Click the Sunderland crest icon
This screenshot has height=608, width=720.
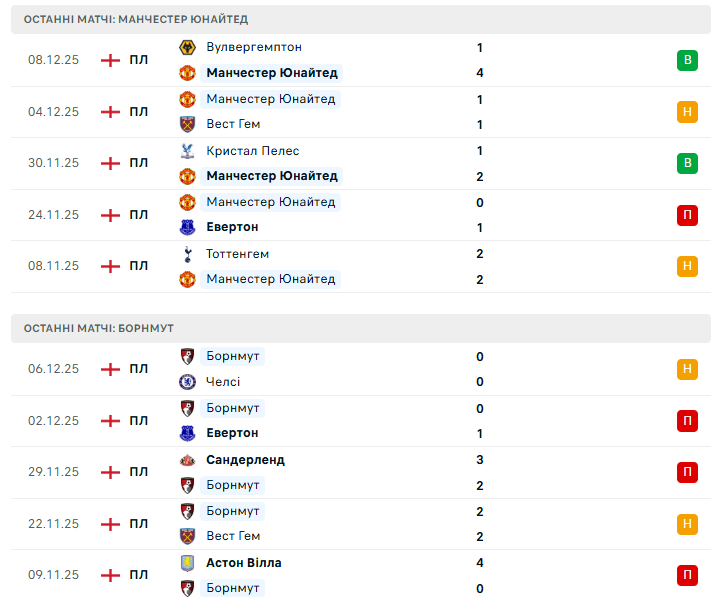[x=187, y=460]
